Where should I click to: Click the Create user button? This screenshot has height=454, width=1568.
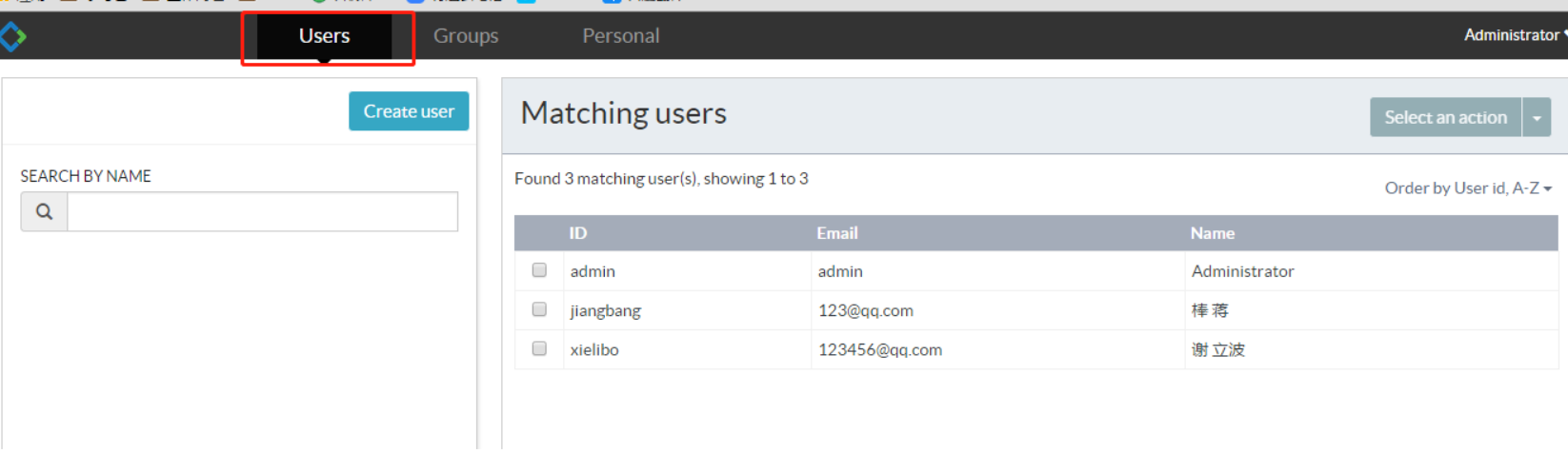[x=409, y=111]
